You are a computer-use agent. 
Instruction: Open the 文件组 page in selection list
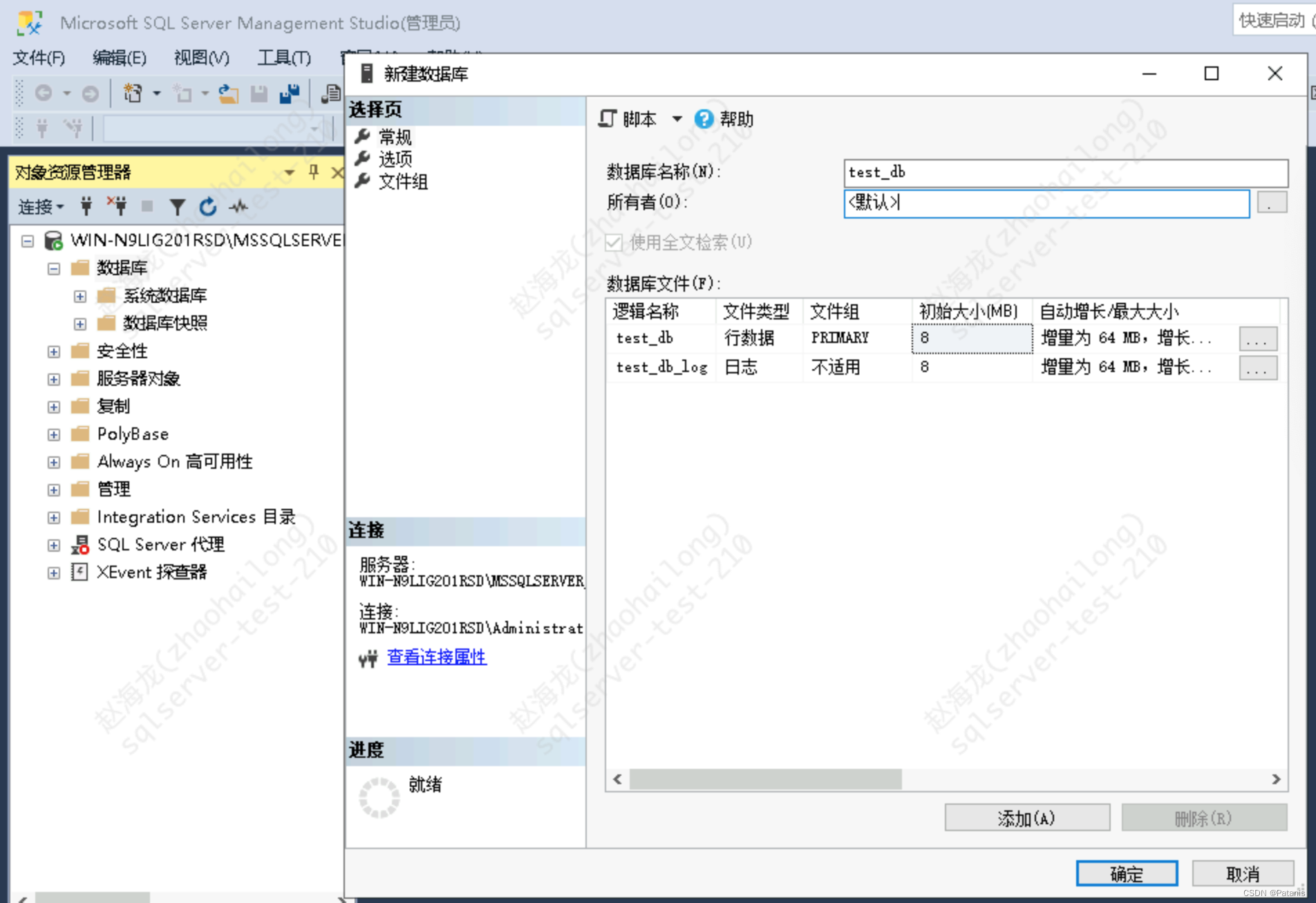pos(403,181)
